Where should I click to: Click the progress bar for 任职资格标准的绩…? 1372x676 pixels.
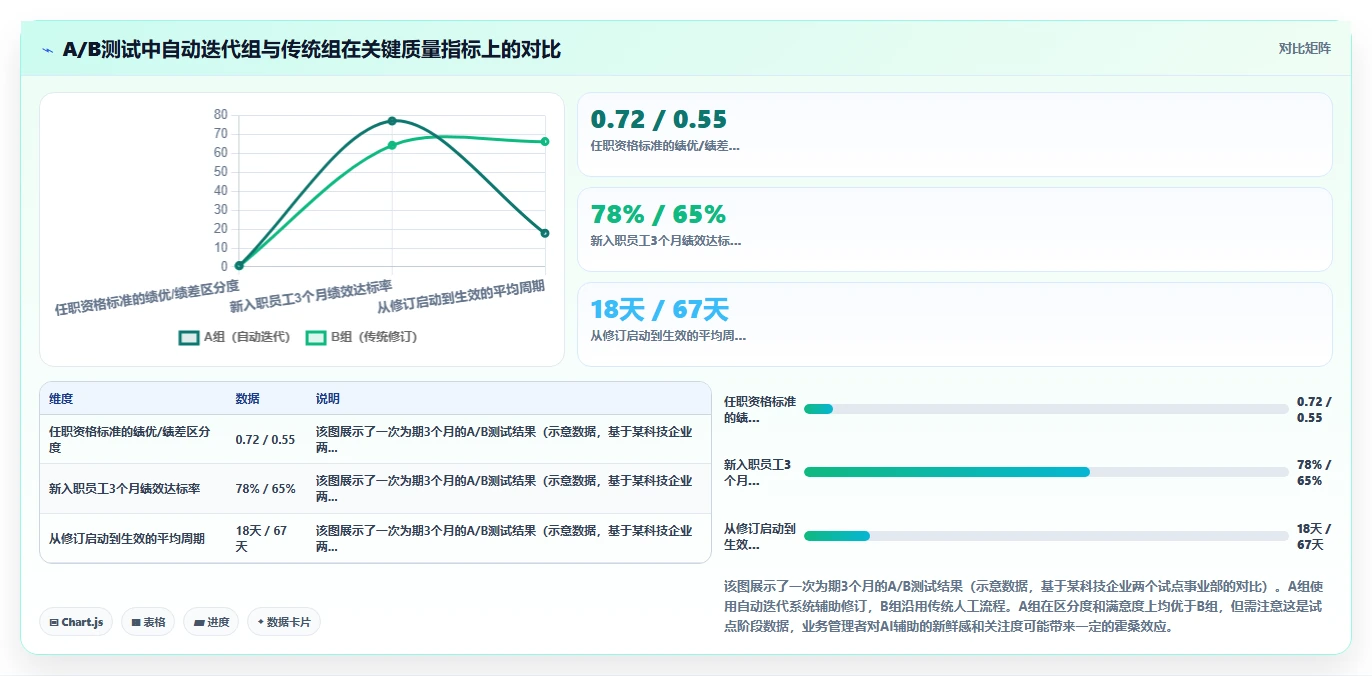point(1046,408)
